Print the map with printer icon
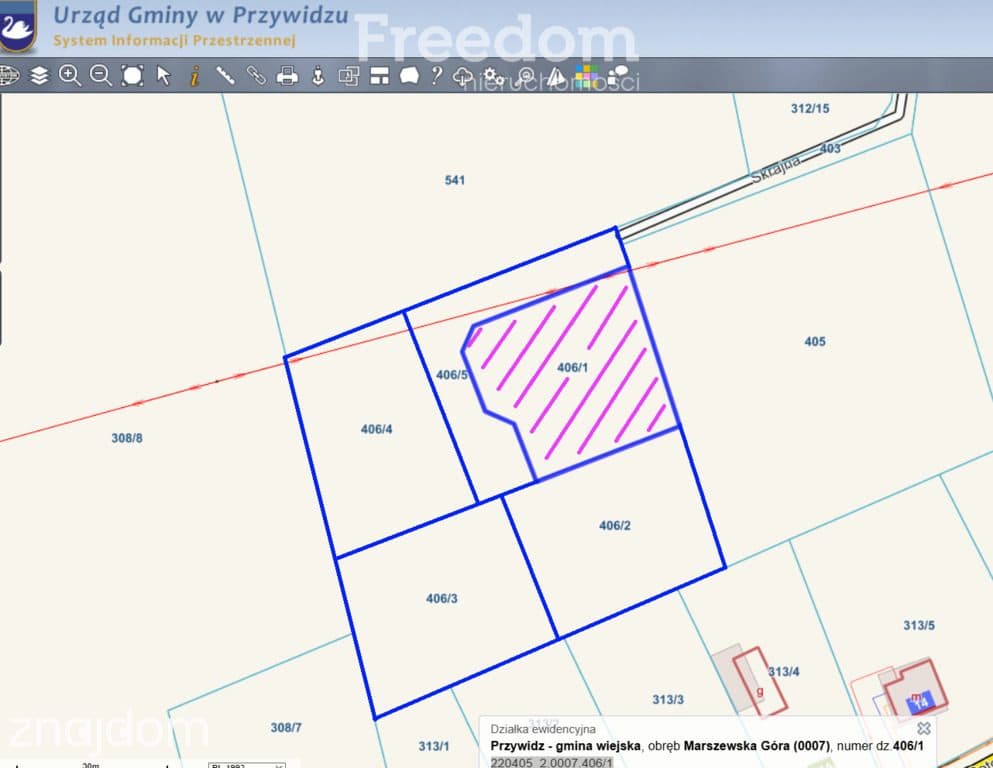Image resolution: width=993 pixels, height=768 pixels. 287,75
